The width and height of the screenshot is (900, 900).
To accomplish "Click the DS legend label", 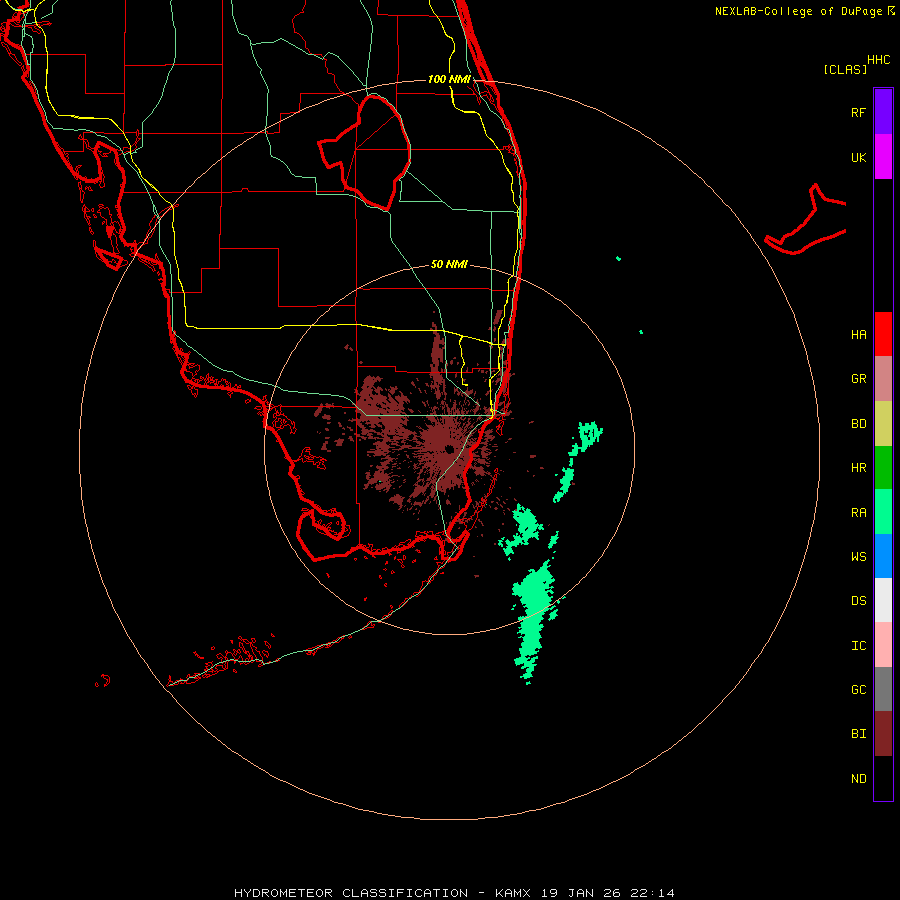I will [x=858, y=601].
